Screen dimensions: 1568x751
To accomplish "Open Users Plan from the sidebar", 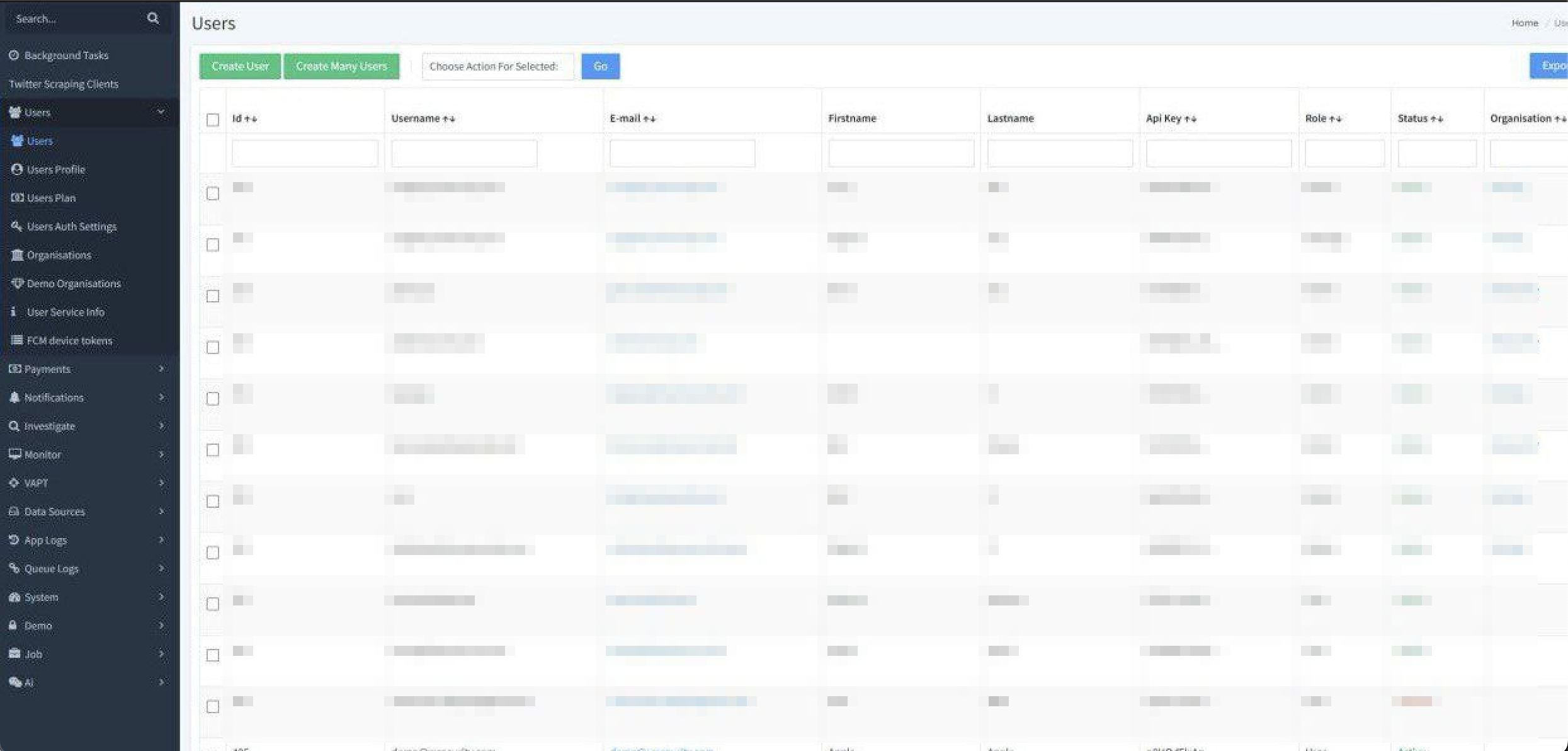I will 50,197.
